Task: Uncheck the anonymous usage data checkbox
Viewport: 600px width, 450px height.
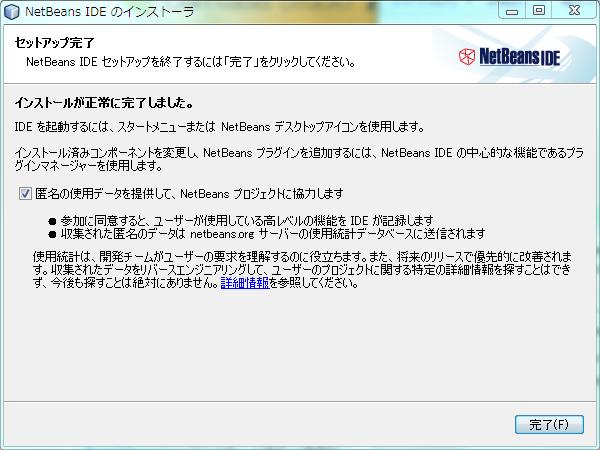Action: 25,194
